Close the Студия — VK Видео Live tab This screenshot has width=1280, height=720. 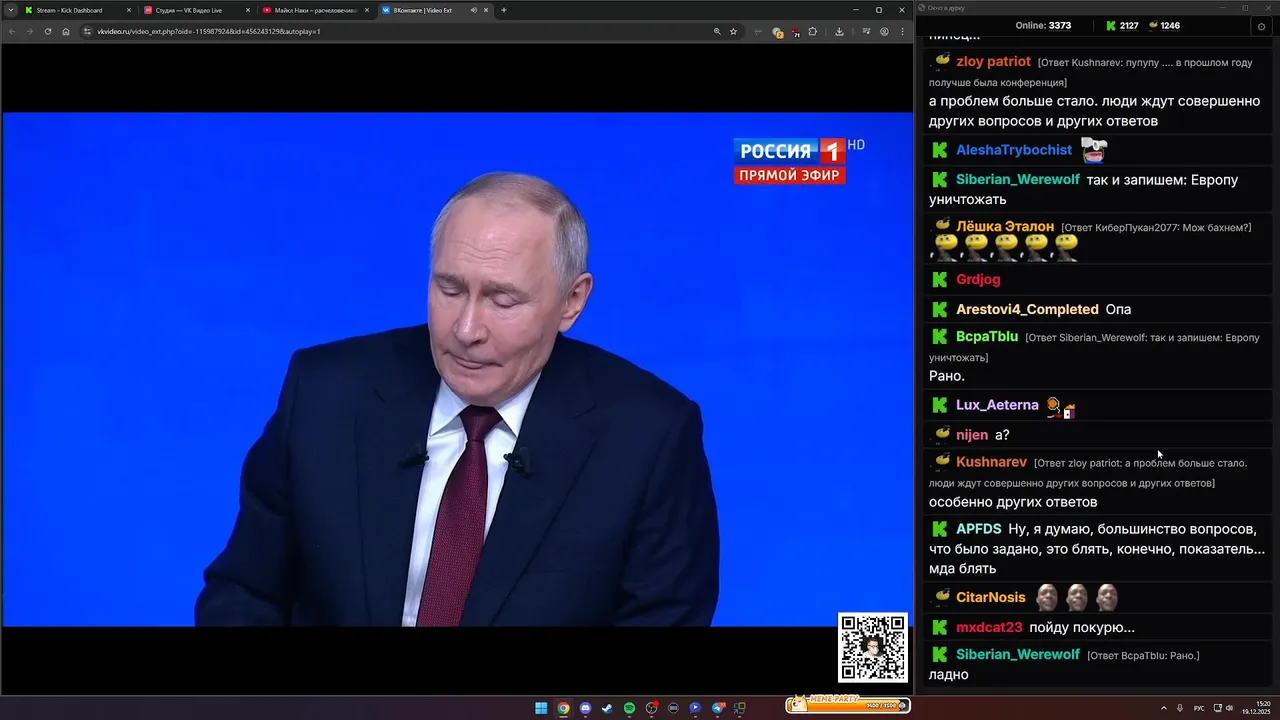[x=248, y=10]
